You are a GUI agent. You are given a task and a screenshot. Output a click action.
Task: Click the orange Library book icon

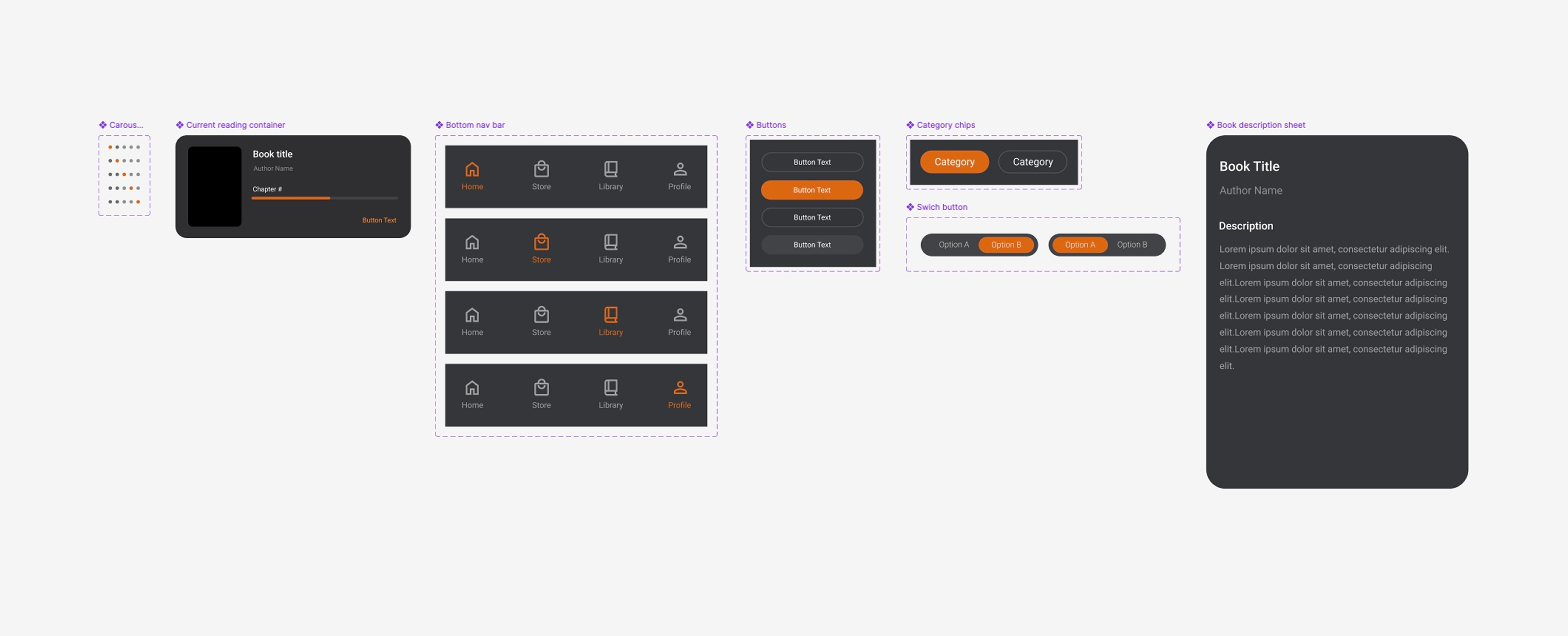[x=611, y=315]
